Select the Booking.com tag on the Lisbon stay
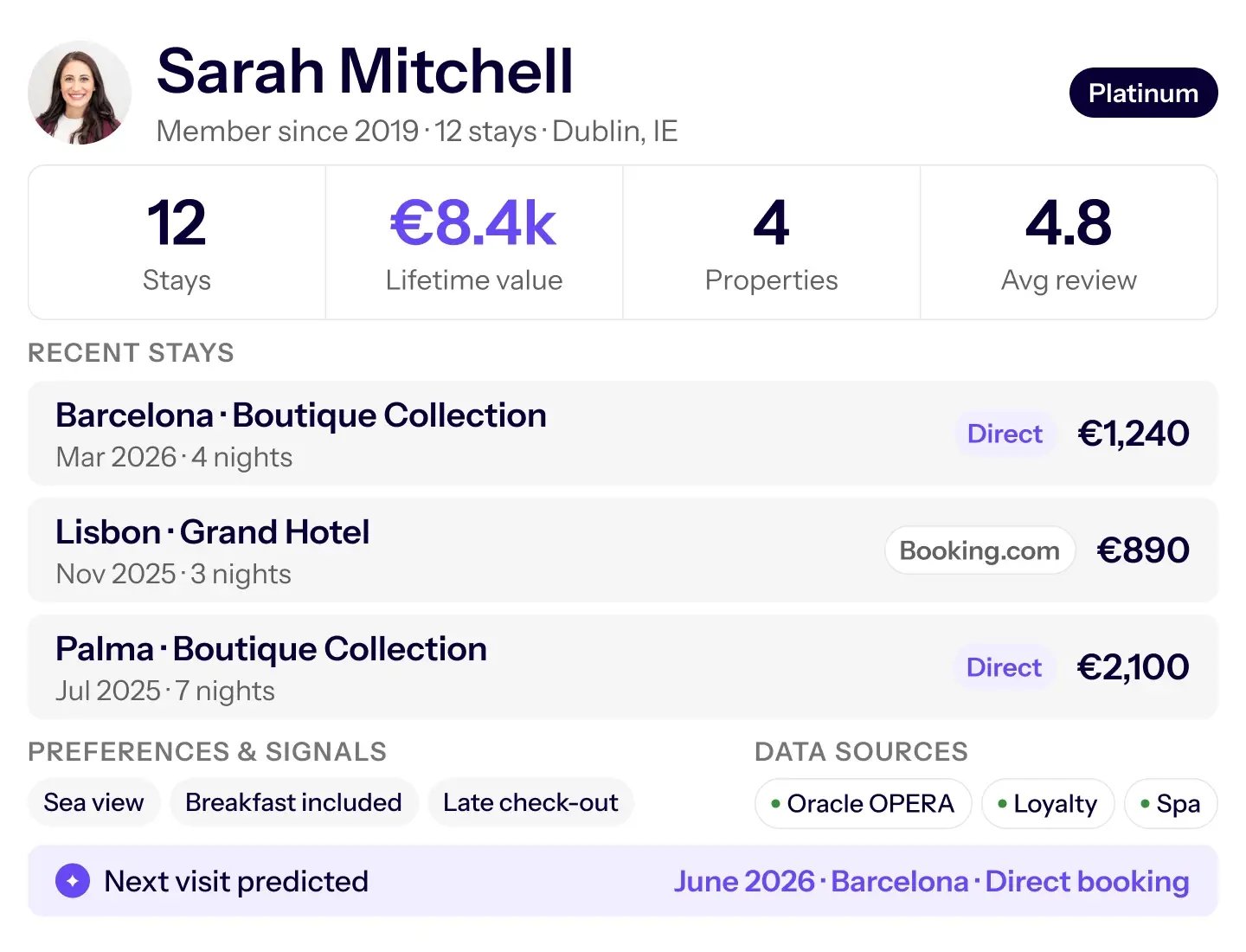Viewport: 1246px width, 952px height. click(x=979, y=550)
